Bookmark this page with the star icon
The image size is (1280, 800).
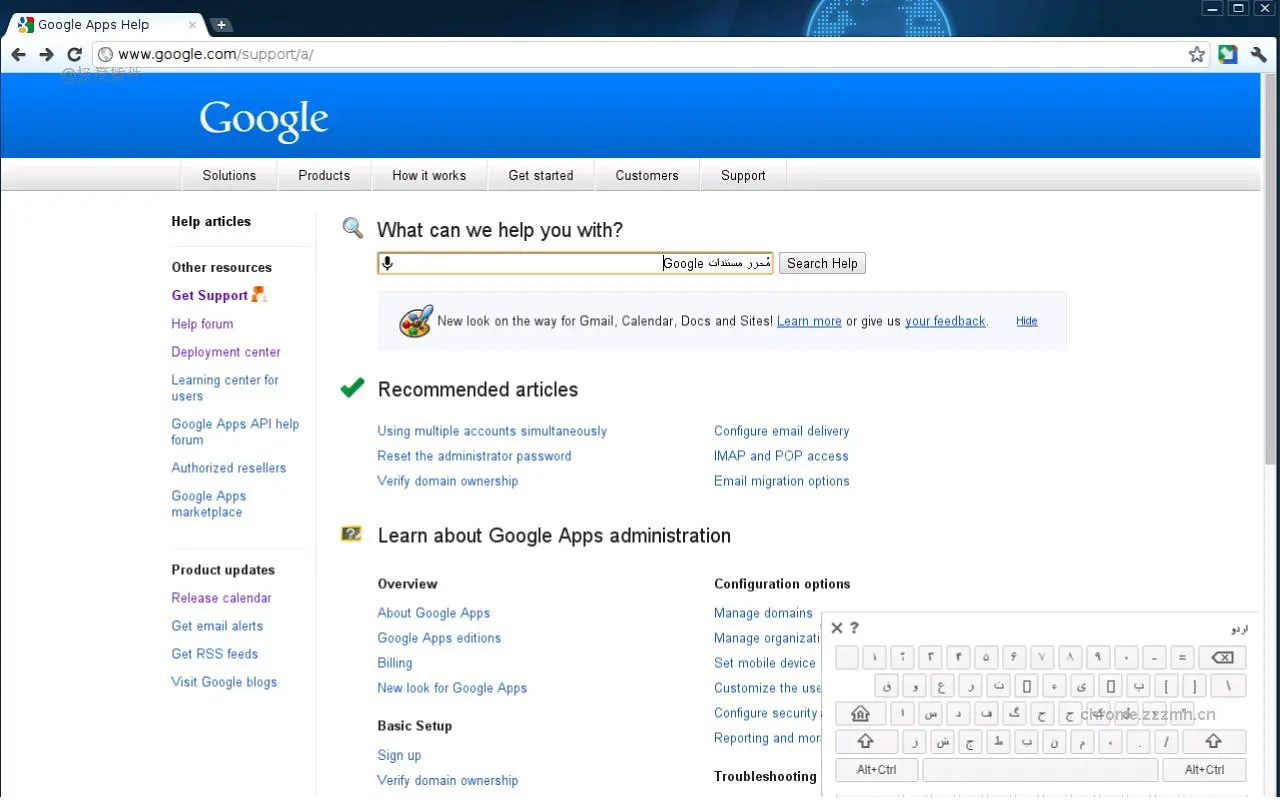(1197, 54)
